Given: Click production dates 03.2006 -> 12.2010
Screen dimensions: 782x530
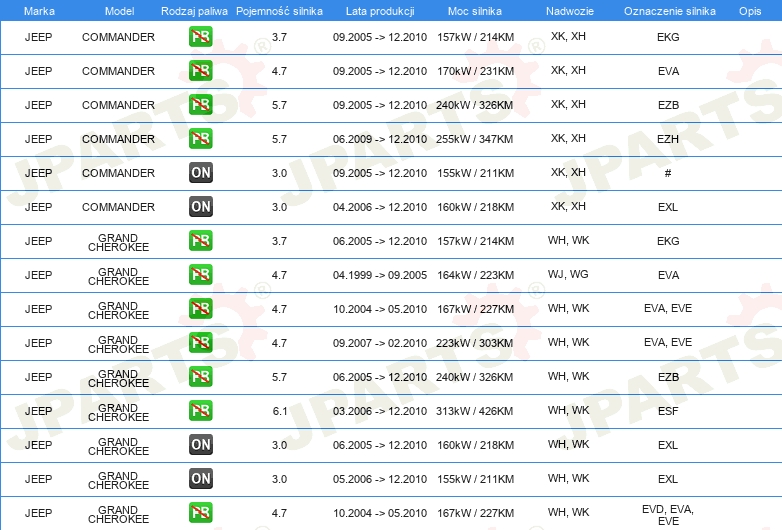Looking at the screenshot, I should point(380,411).
